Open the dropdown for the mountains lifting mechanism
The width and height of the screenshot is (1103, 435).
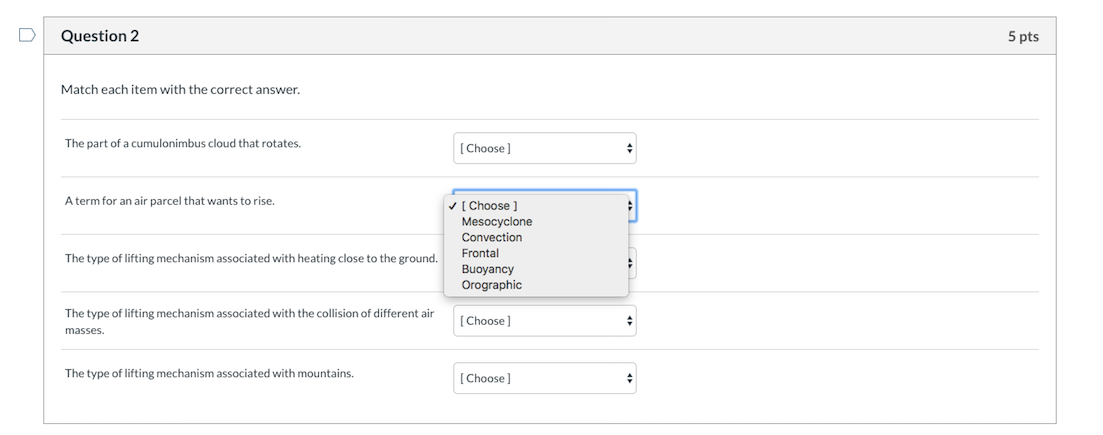tap(544, 378)
